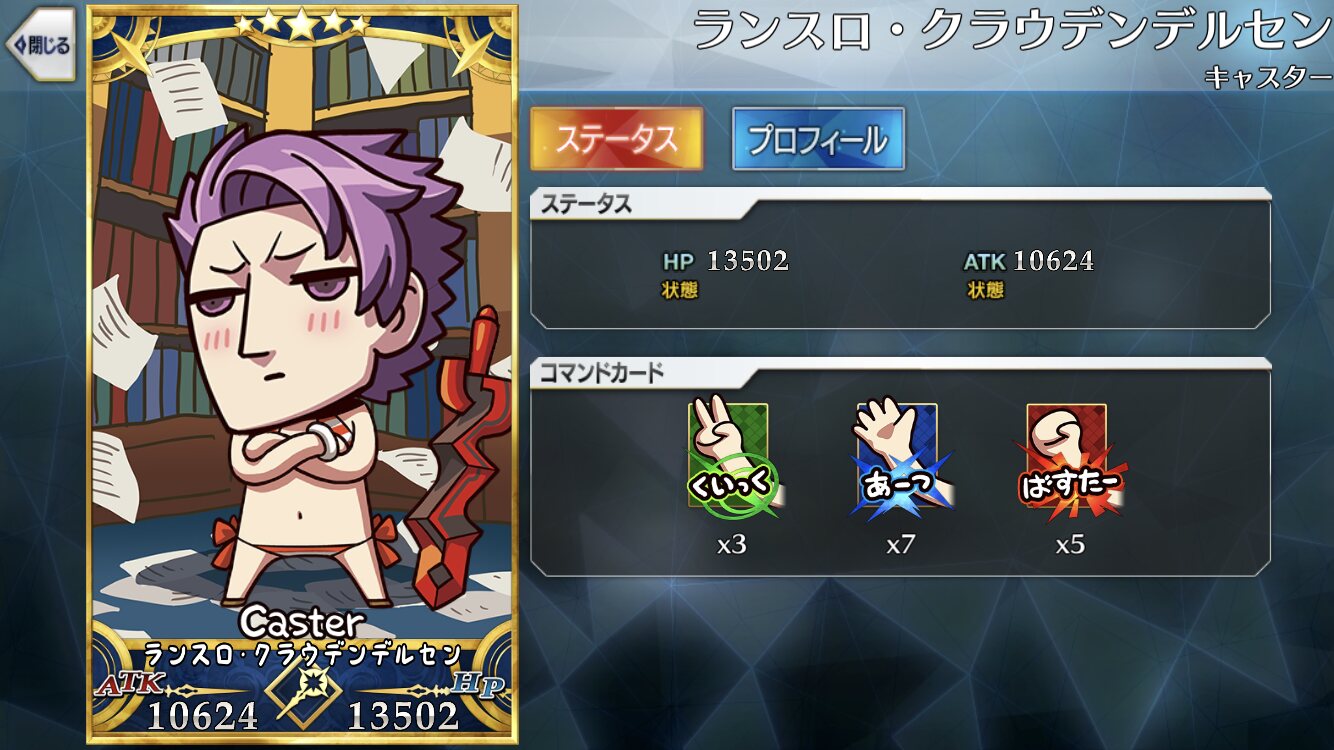Tap the キャスター class label at top right
Viewport: 1334px width, 750px height.
tap(1268, 76)
